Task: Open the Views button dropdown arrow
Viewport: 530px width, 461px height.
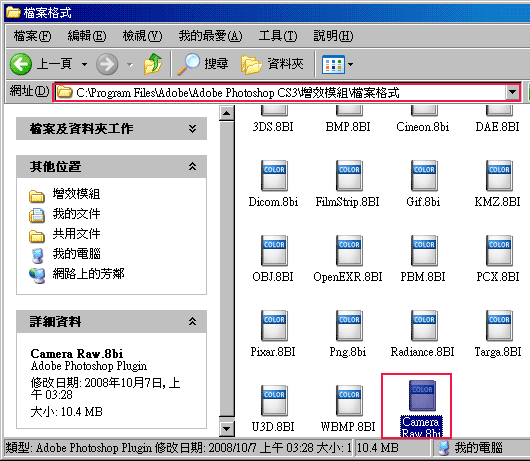Action: pyautogui.click(x=351, y=64)
